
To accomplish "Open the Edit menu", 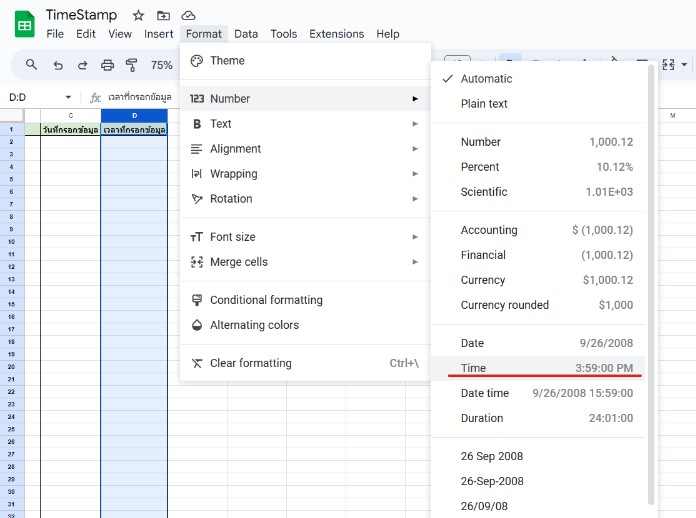I will (x=86, y=34).
